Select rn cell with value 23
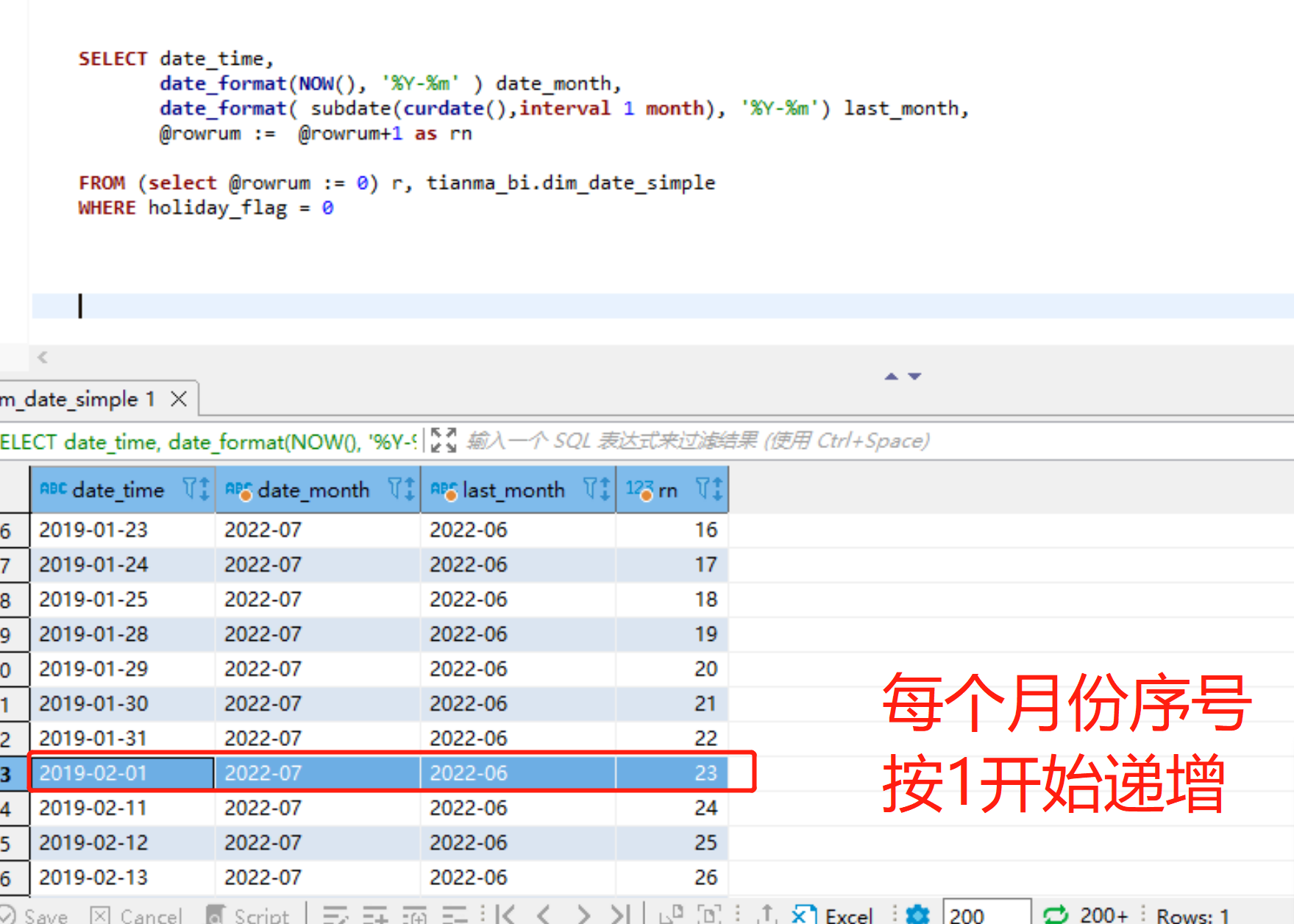This screenshot has width=1294, height=924. pyautogui.click(x=672, y=772)
